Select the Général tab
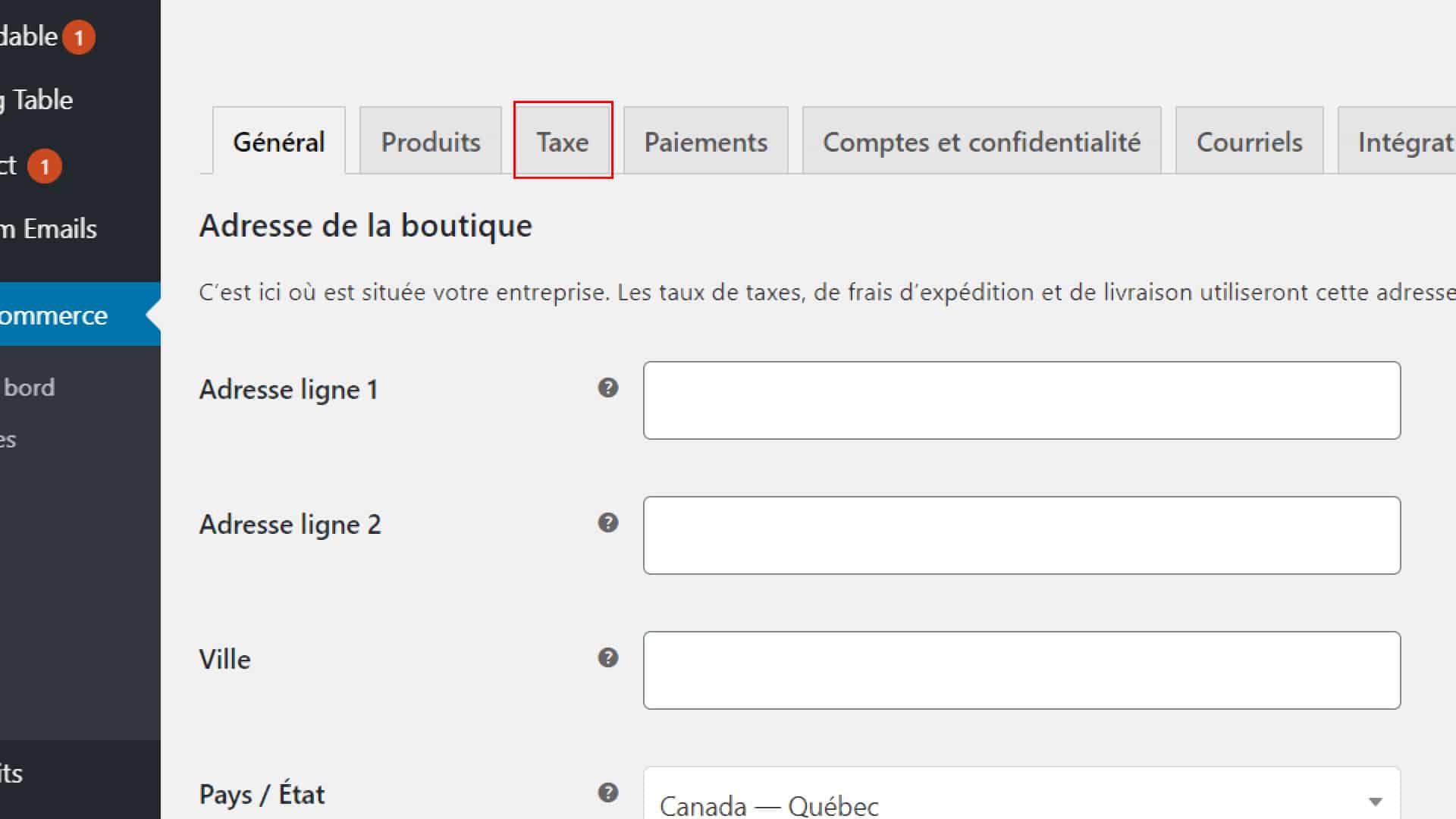The width and height of the screenshot is (1456, 819). [x=279, y=141]
